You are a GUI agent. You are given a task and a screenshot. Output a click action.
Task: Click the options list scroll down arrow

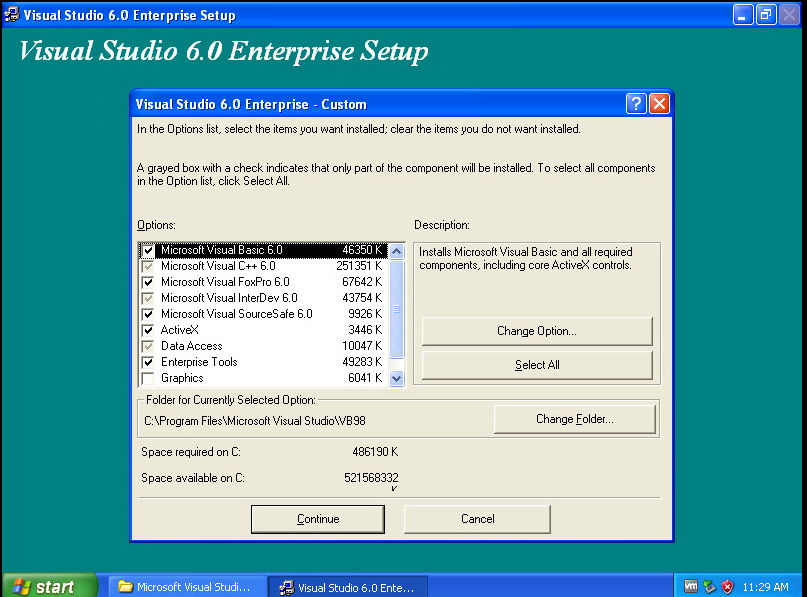point(396,378)
